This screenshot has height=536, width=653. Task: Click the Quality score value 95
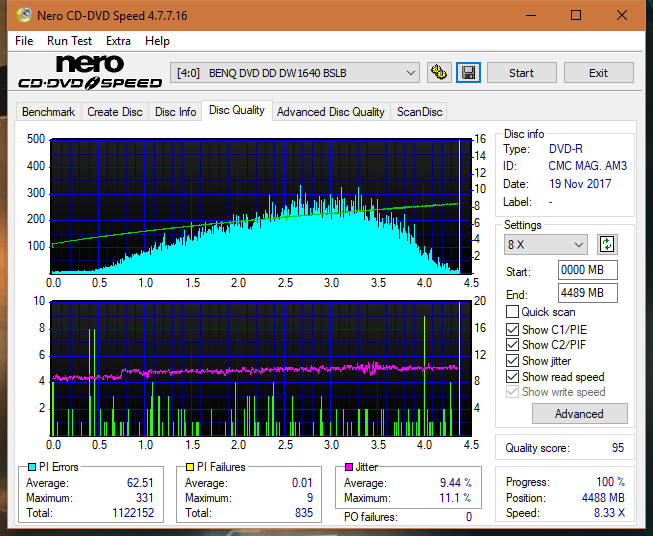pyautogui.click(x=618, y=448)
